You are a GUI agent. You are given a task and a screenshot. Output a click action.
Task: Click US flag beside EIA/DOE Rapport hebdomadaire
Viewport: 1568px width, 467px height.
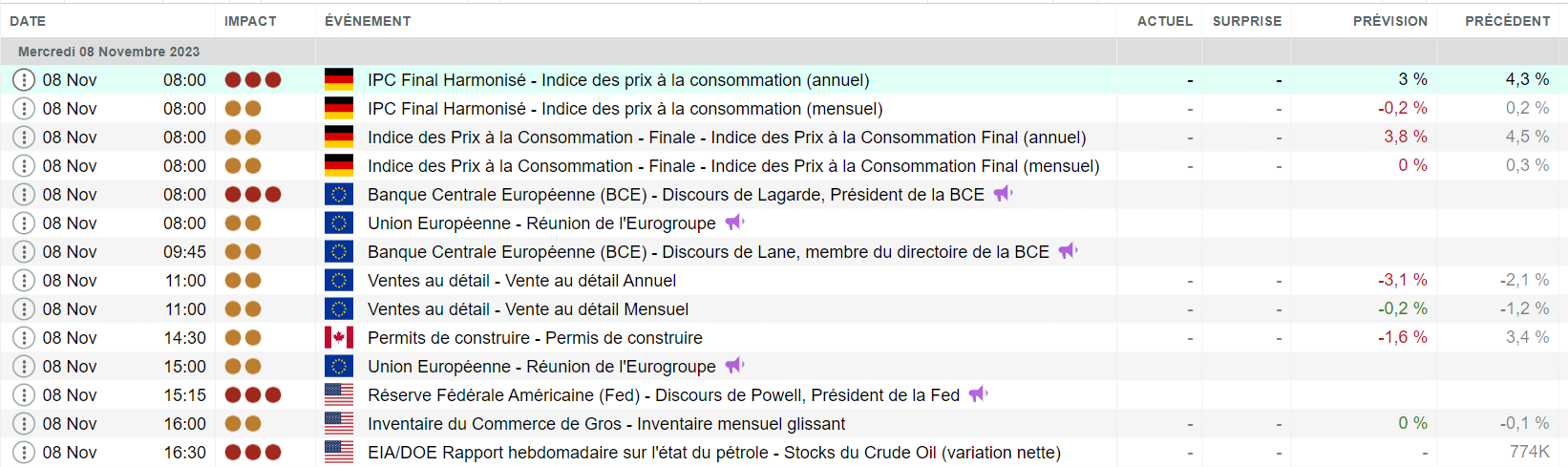tap(339, 452)
